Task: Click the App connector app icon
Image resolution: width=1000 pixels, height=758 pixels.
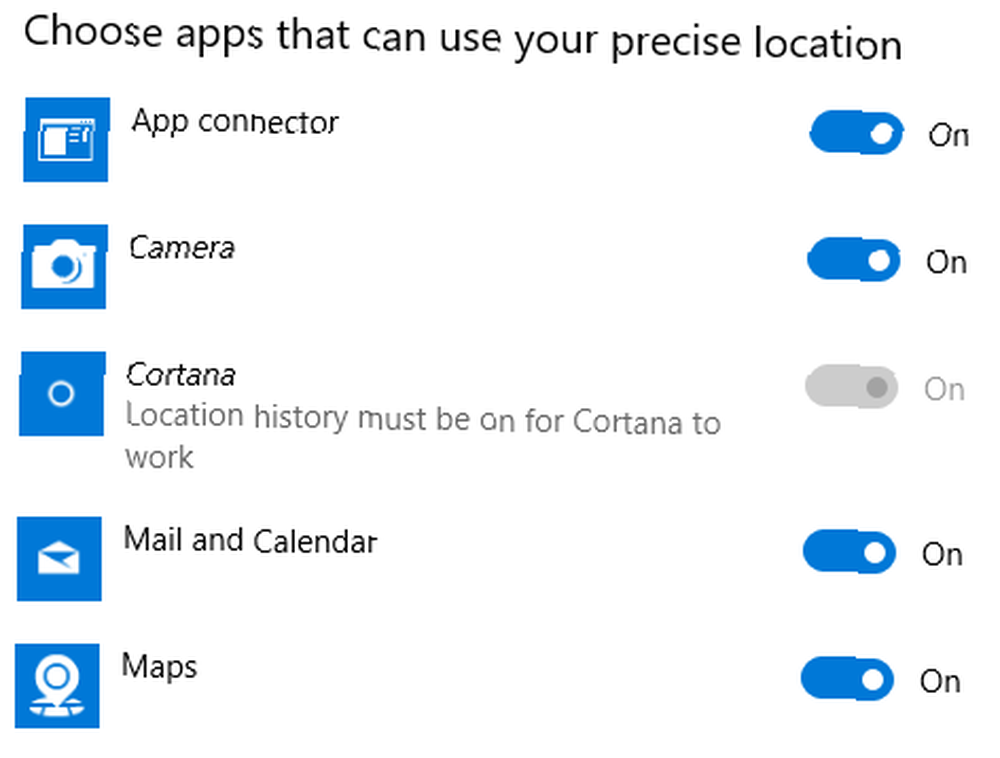Action: (x=66, y=140)
